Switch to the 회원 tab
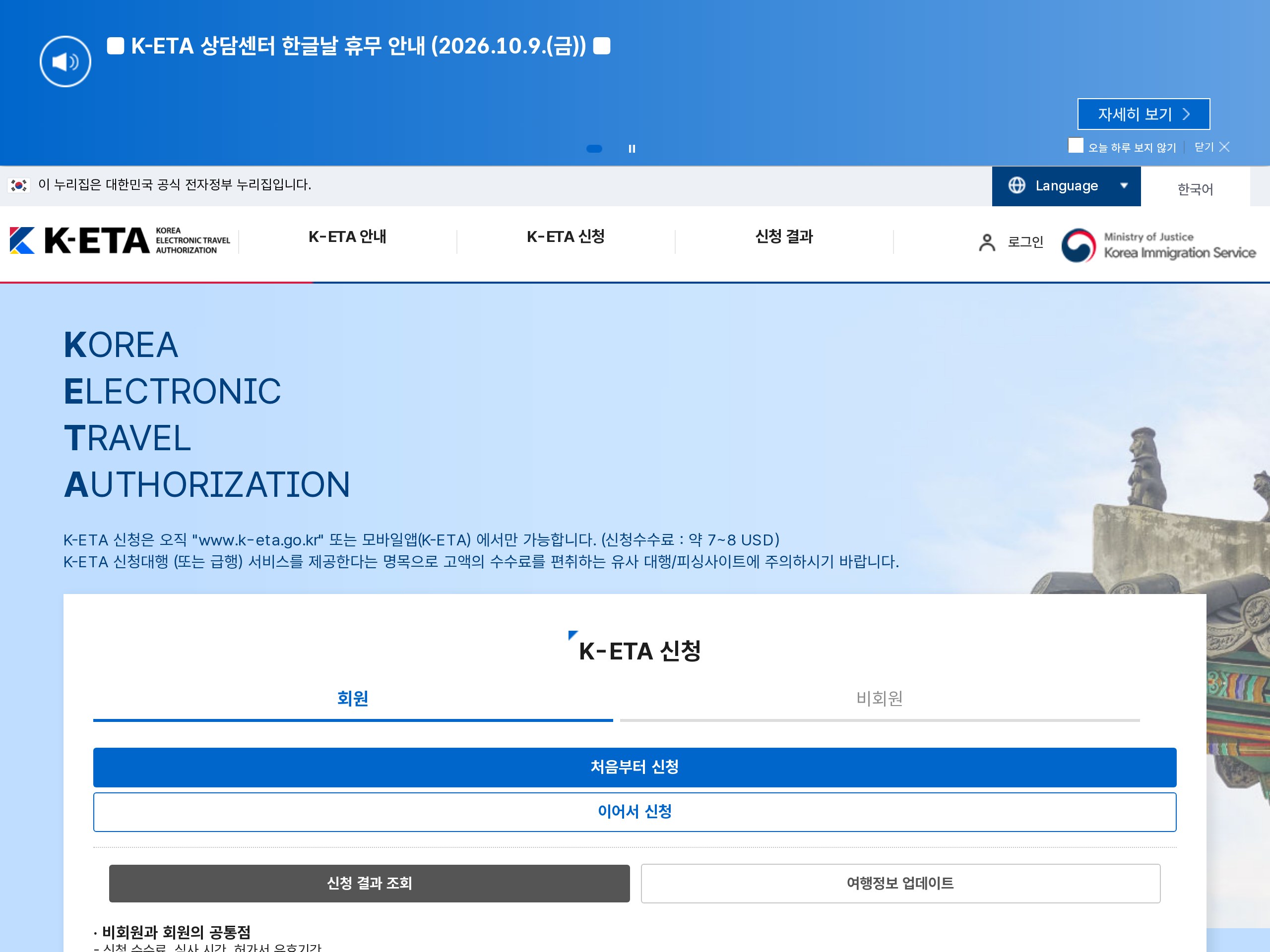 353,699
